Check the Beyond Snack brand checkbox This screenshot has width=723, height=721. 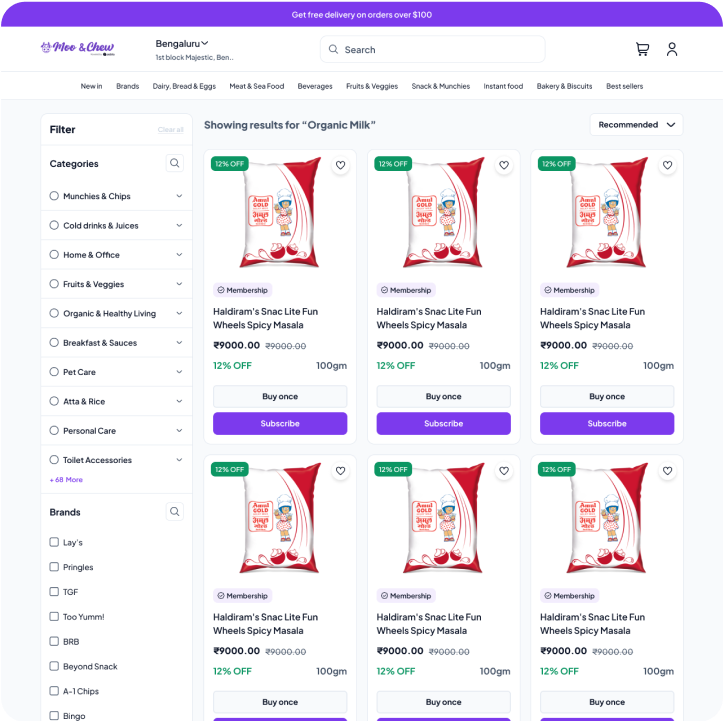[x=54, y=666]
